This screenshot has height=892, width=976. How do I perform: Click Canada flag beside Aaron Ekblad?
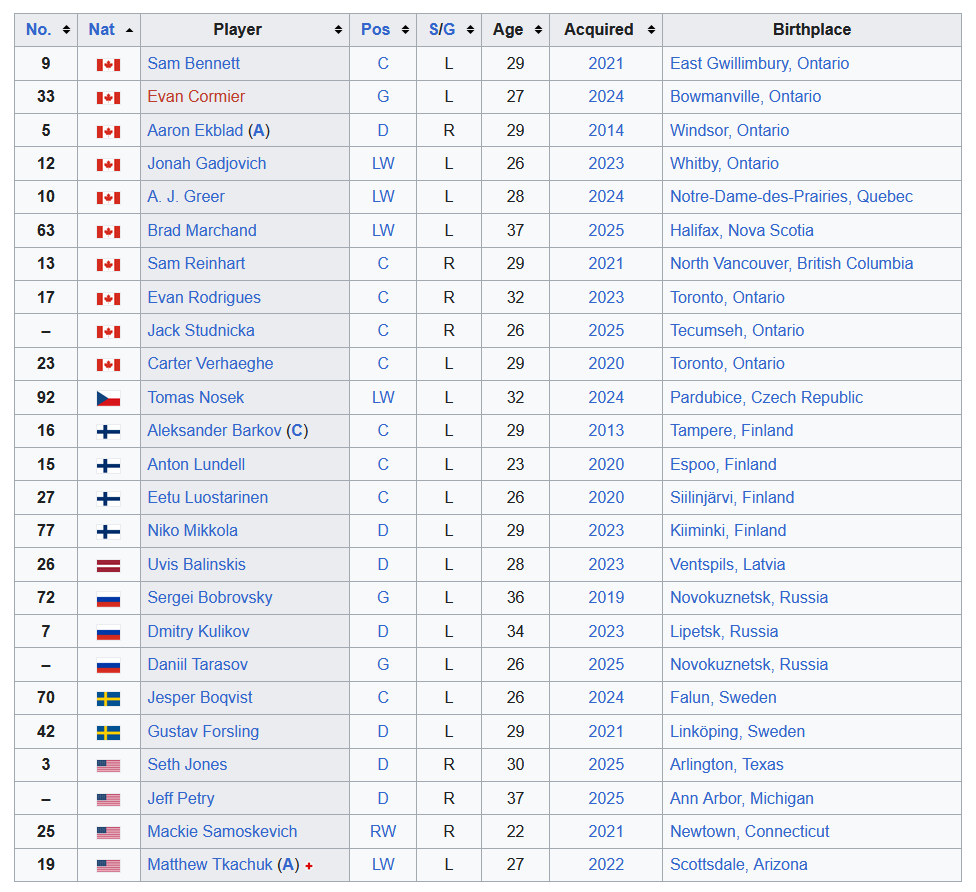[108, 131]
